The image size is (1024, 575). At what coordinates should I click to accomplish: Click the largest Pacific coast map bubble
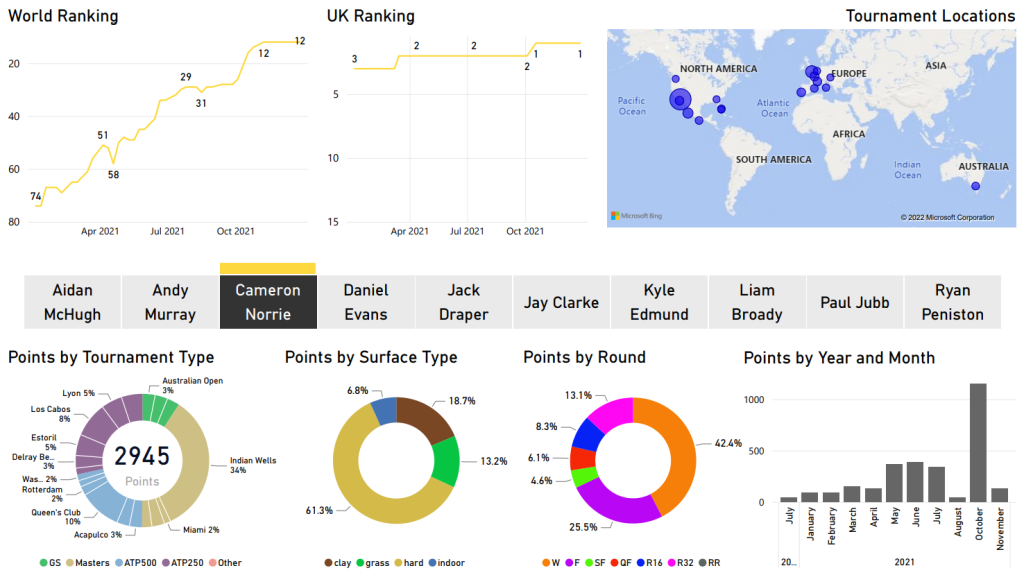[x=680, y=99]
